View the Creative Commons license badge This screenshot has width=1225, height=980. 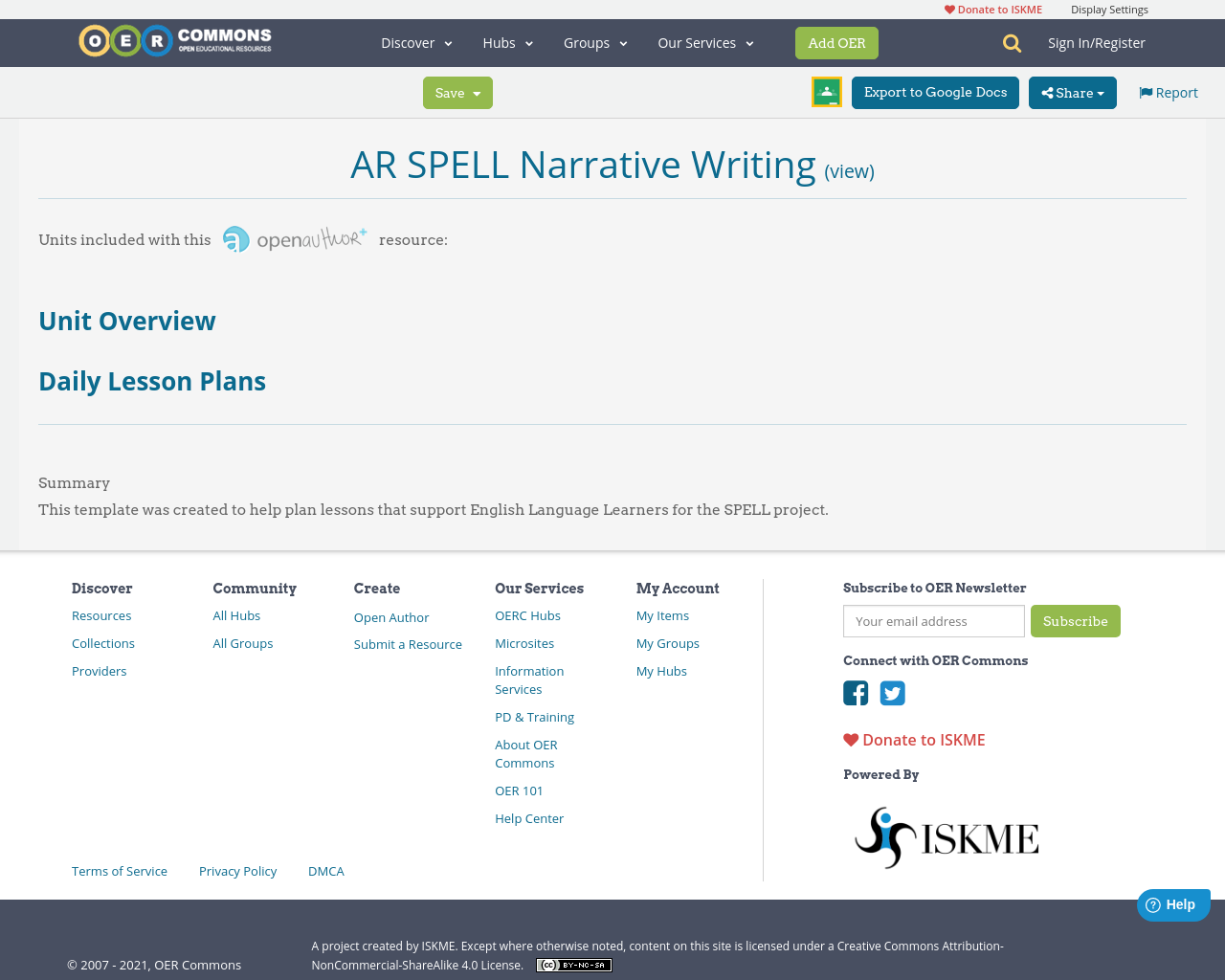(573, 965)
